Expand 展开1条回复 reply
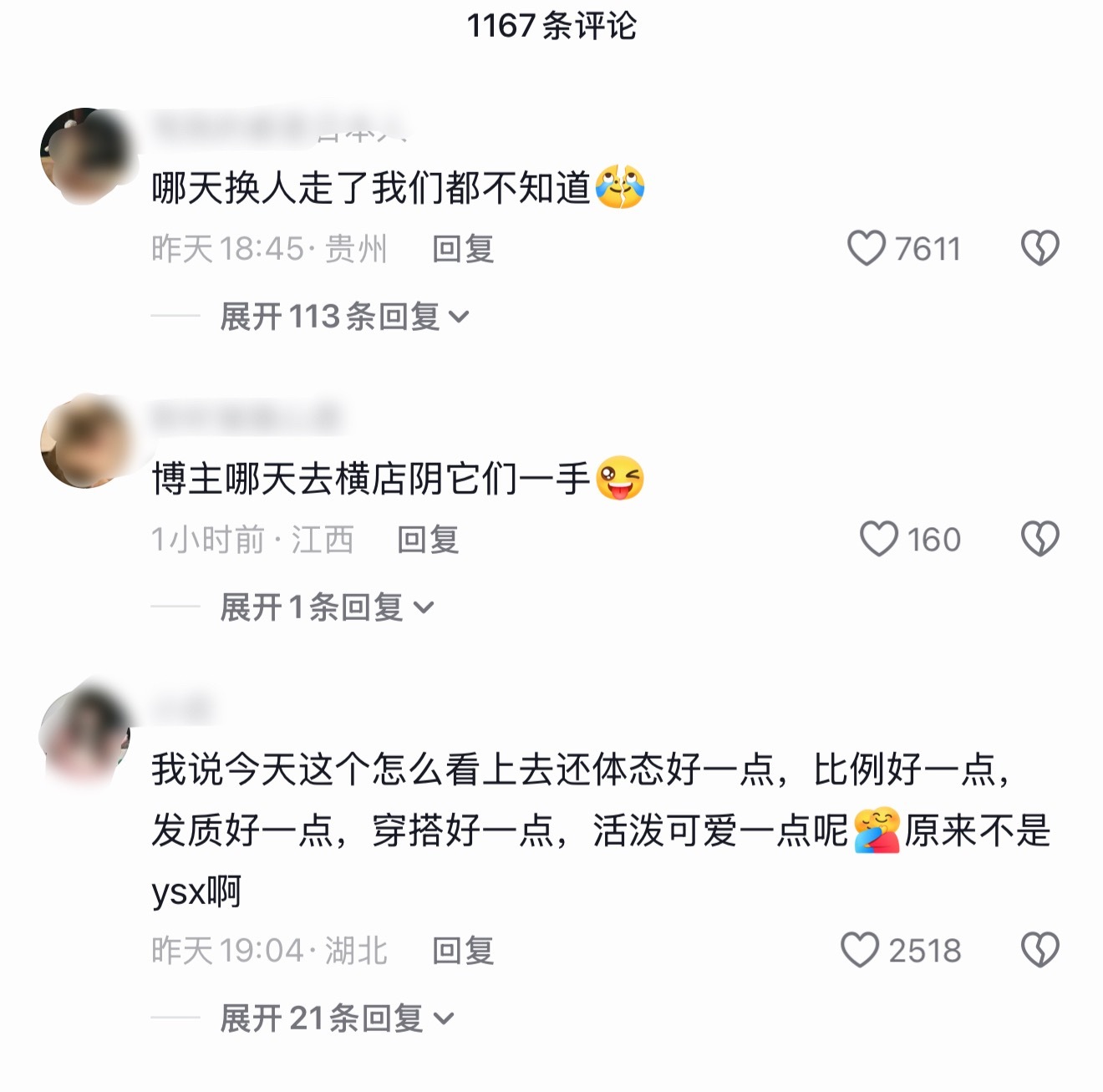The image size is (1103, 1092). 327,607
